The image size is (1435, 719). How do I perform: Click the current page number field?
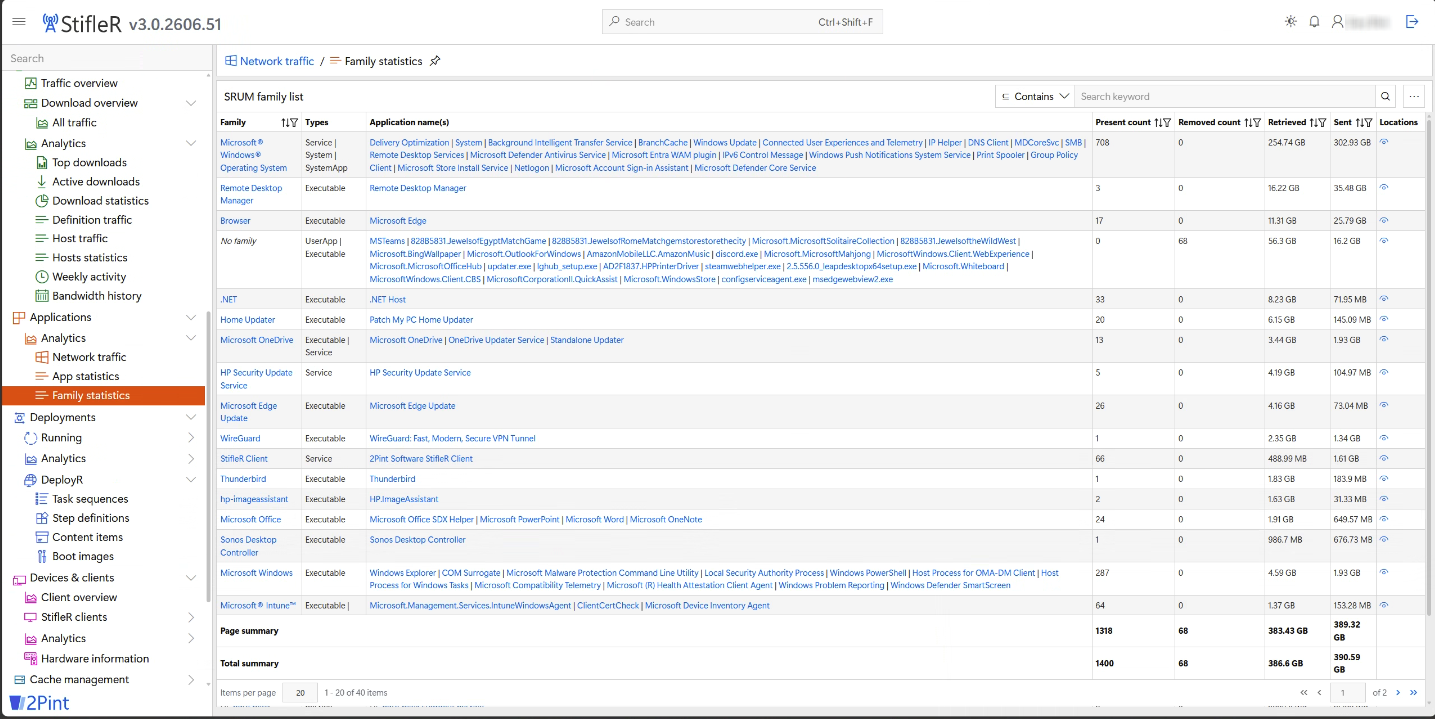(1348, 692)
